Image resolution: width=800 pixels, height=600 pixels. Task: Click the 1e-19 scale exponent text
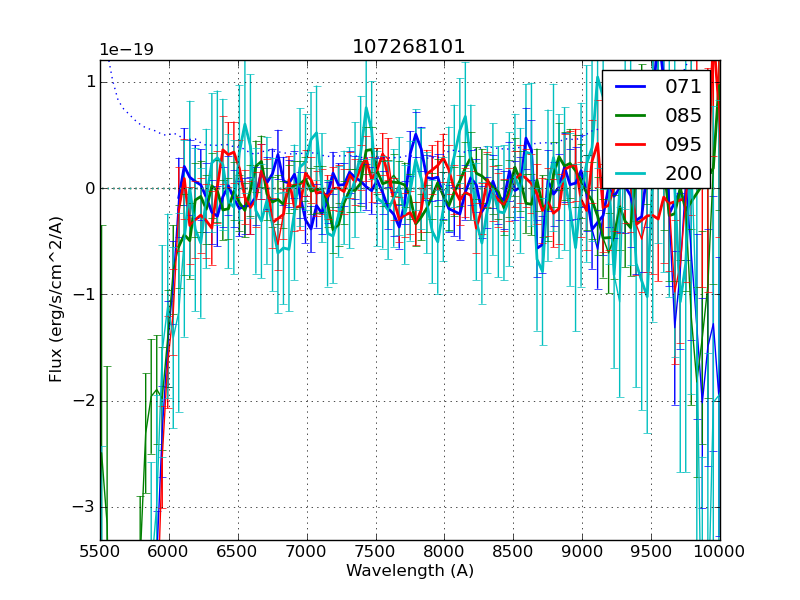tap(126, 50)
